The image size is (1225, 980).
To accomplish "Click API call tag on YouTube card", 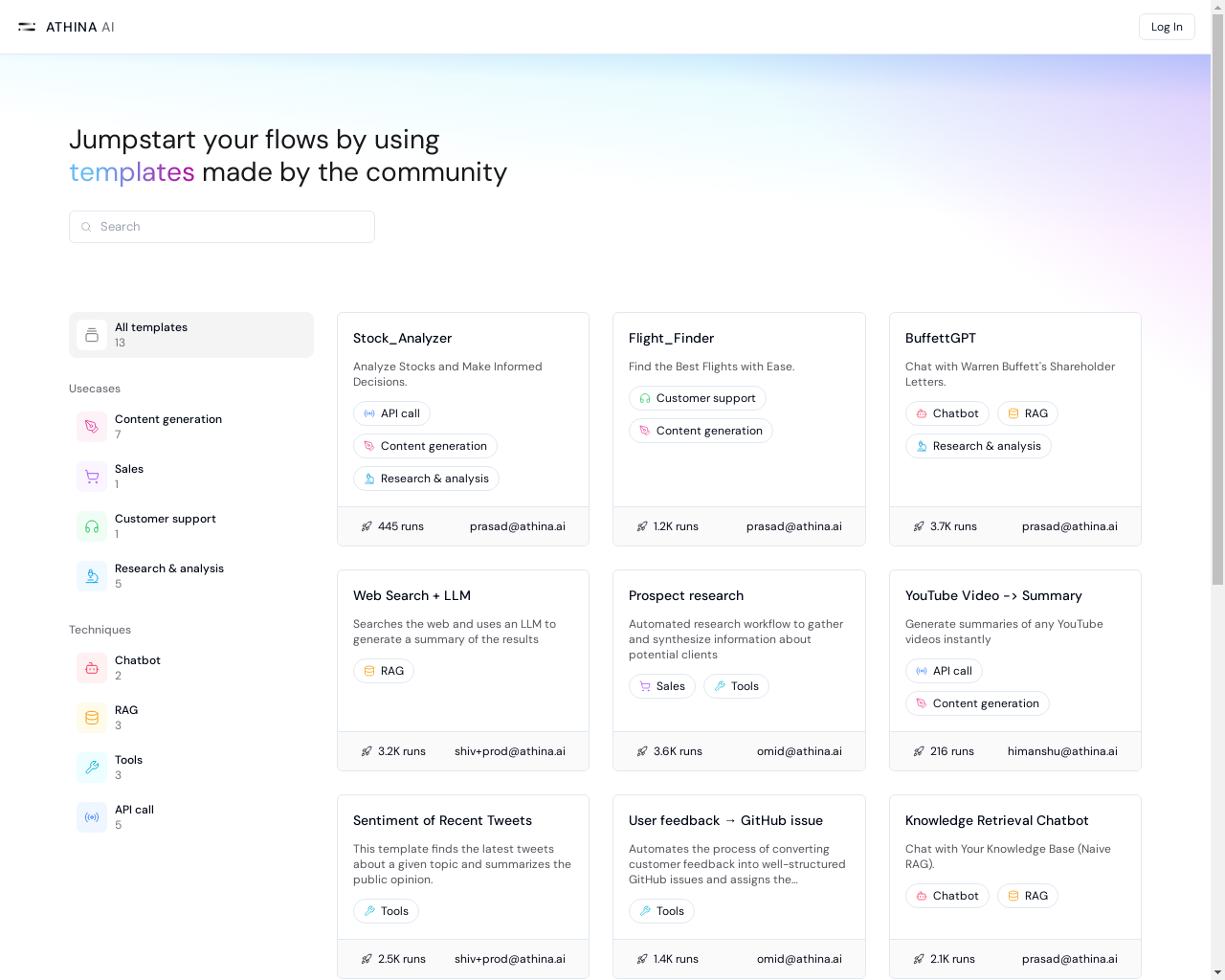I will [x=944, y=671].
